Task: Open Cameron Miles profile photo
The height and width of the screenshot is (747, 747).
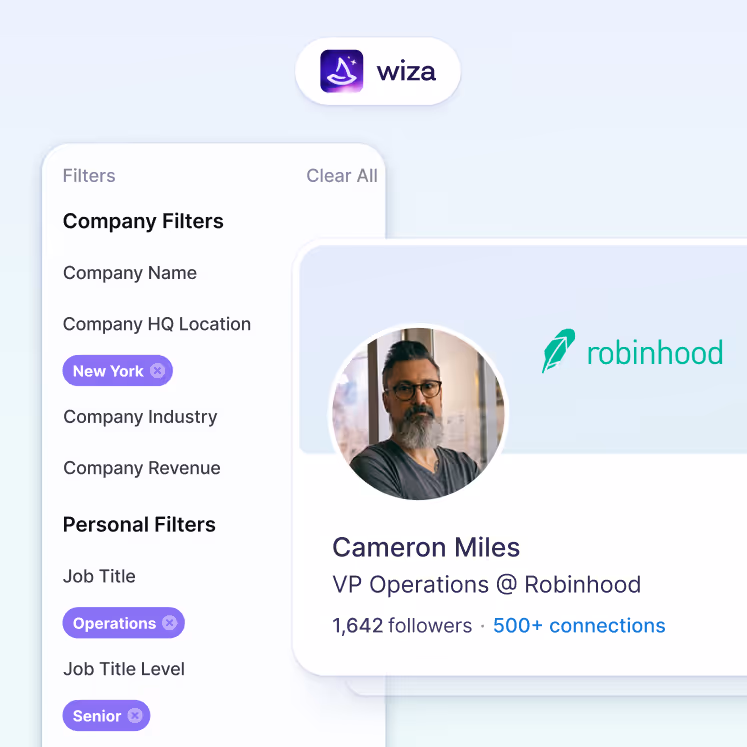Action: point(420,413)
